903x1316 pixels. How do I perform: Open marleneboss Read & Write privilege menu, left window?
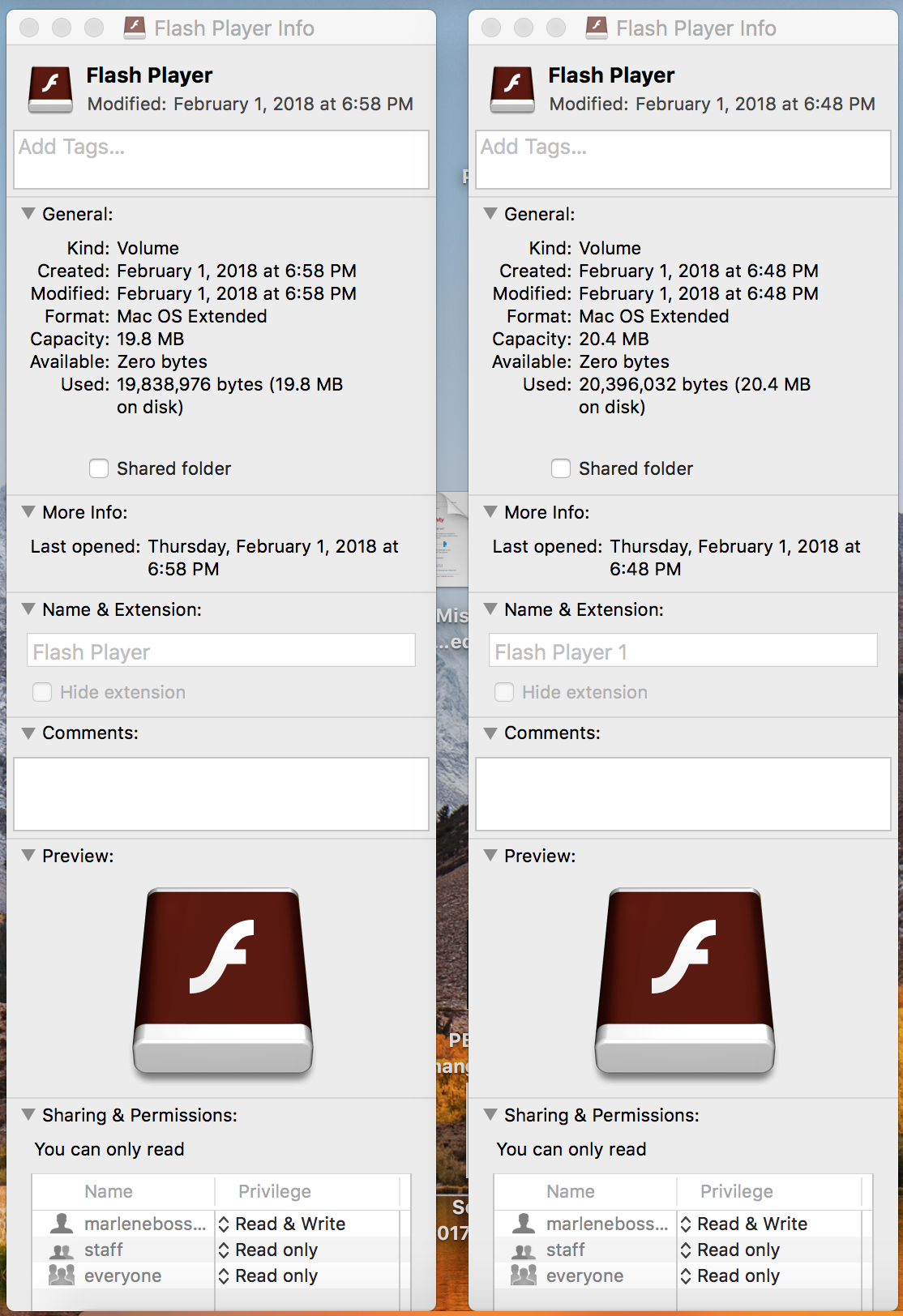coord(282,1224)
